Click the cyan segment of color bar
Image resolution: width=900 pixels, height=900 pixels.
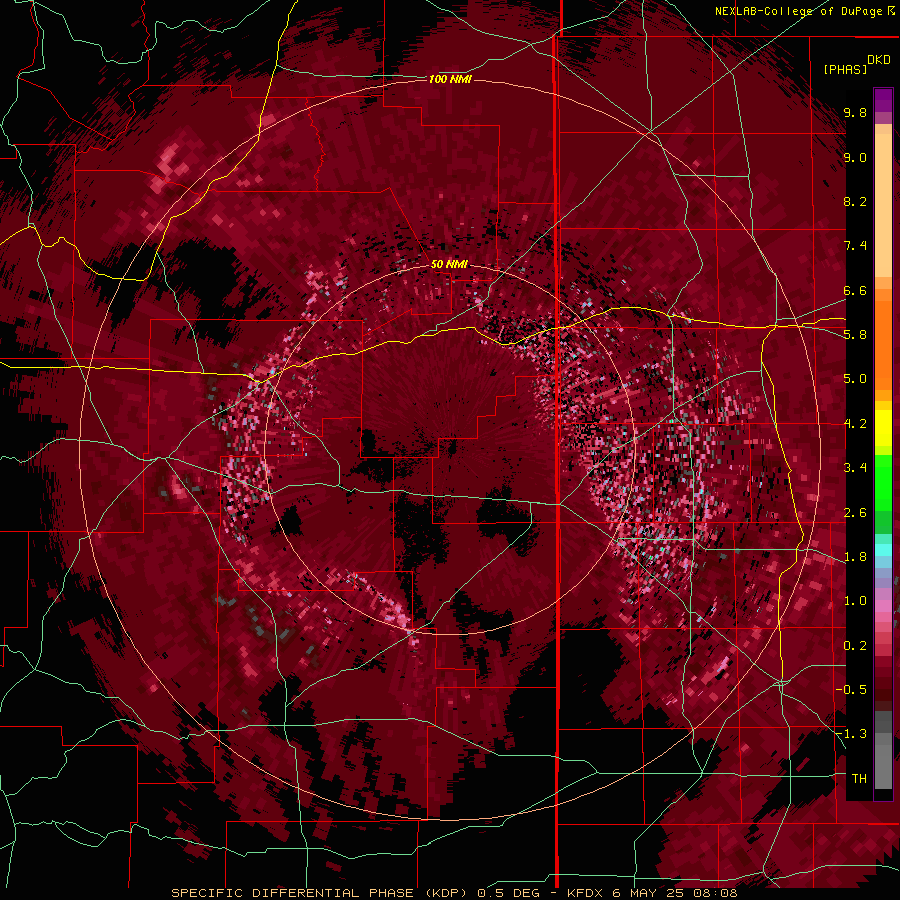[x=883, y=550]
